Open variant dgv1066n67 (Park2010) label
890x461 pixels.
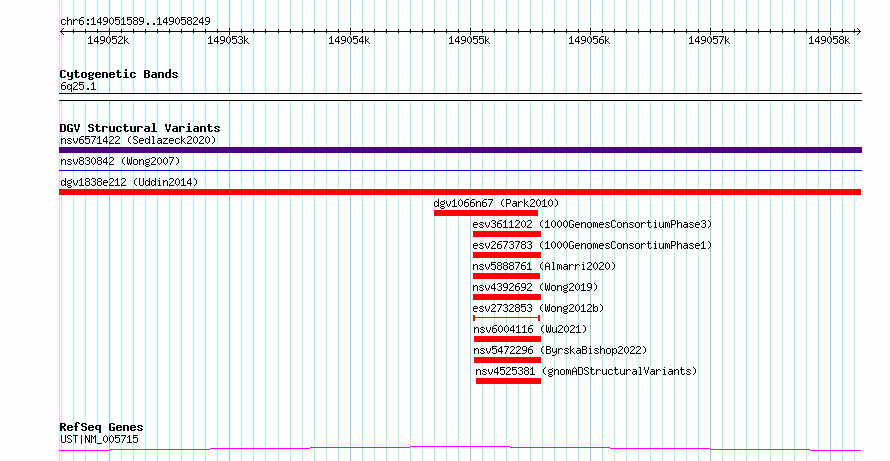click(496, 203)
